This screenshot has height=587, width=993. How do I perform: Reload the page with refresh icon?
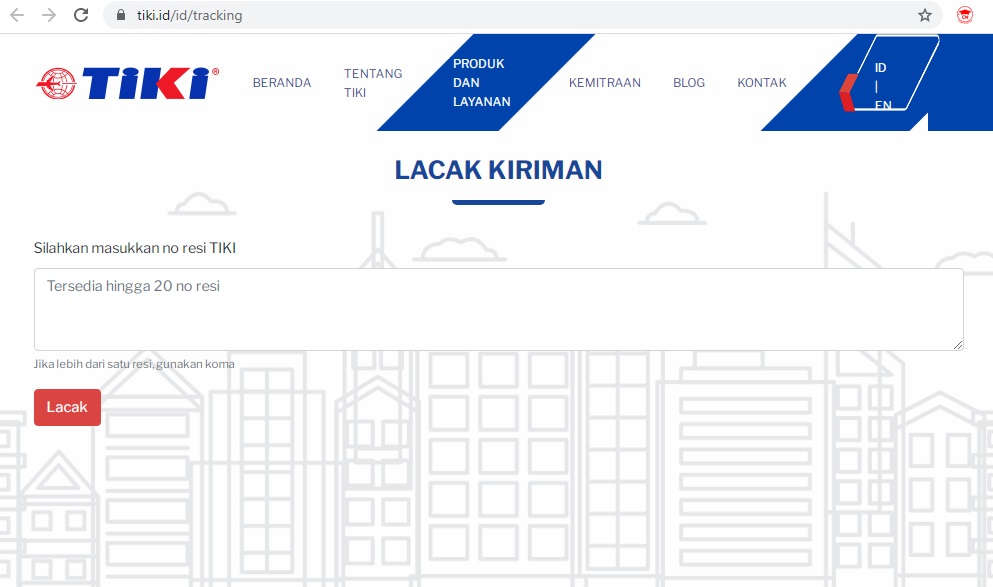pos(81,15)
